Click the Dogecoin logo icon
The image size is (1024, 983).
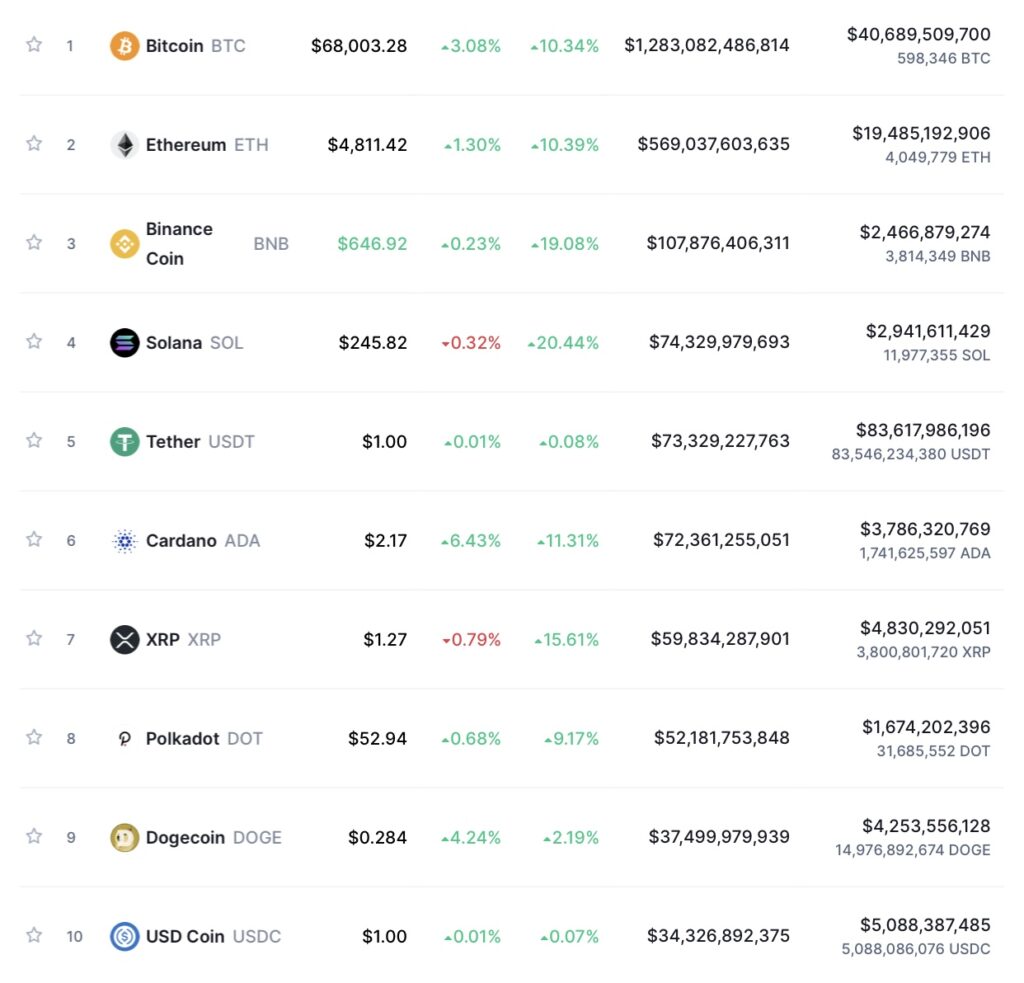(124, 837)
